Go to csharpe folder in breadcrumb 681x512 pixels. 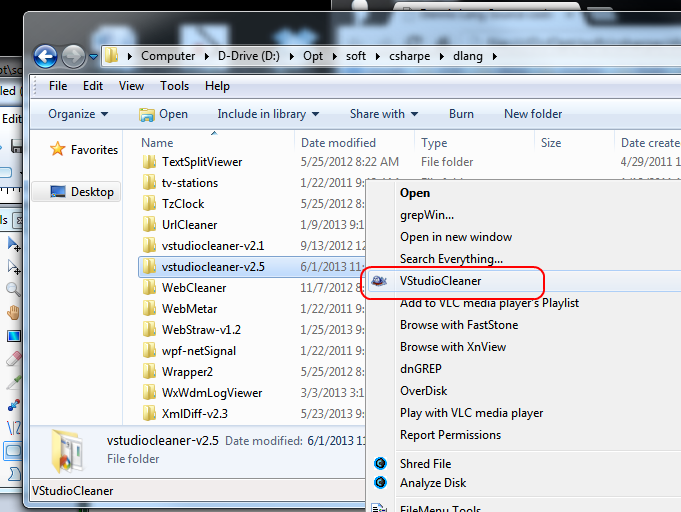pos(410,56)
